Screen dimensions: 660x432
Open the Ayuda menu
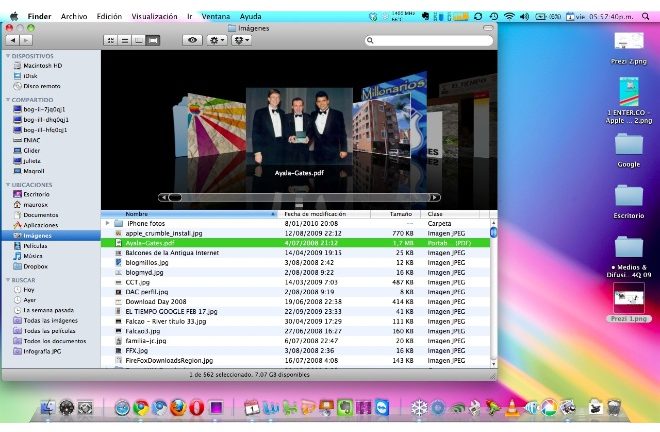250,16
